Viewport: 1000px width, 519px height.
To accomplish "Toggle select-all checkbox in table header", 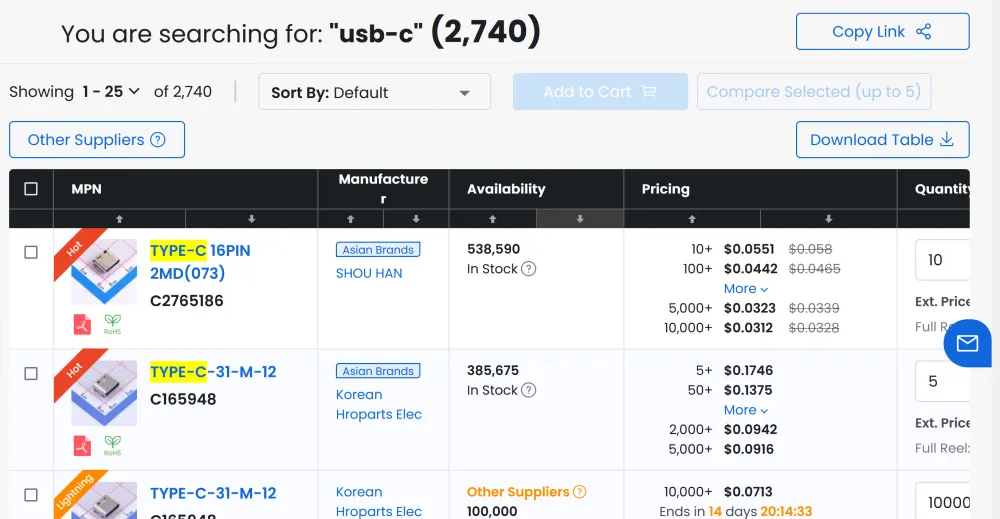I will 31,189.
